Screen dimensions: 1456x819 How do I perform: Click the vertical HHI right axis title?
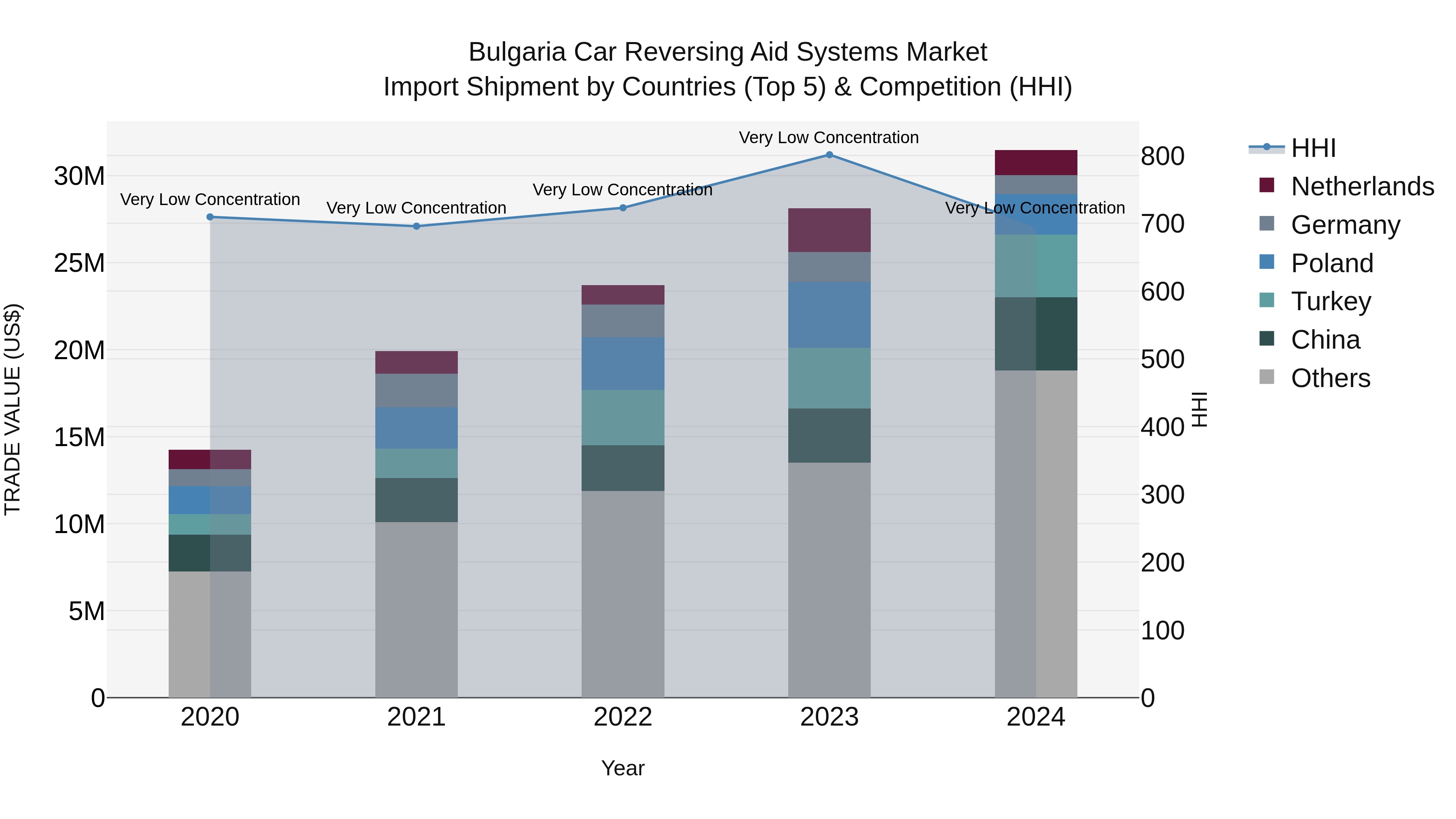coord(1200,409)
